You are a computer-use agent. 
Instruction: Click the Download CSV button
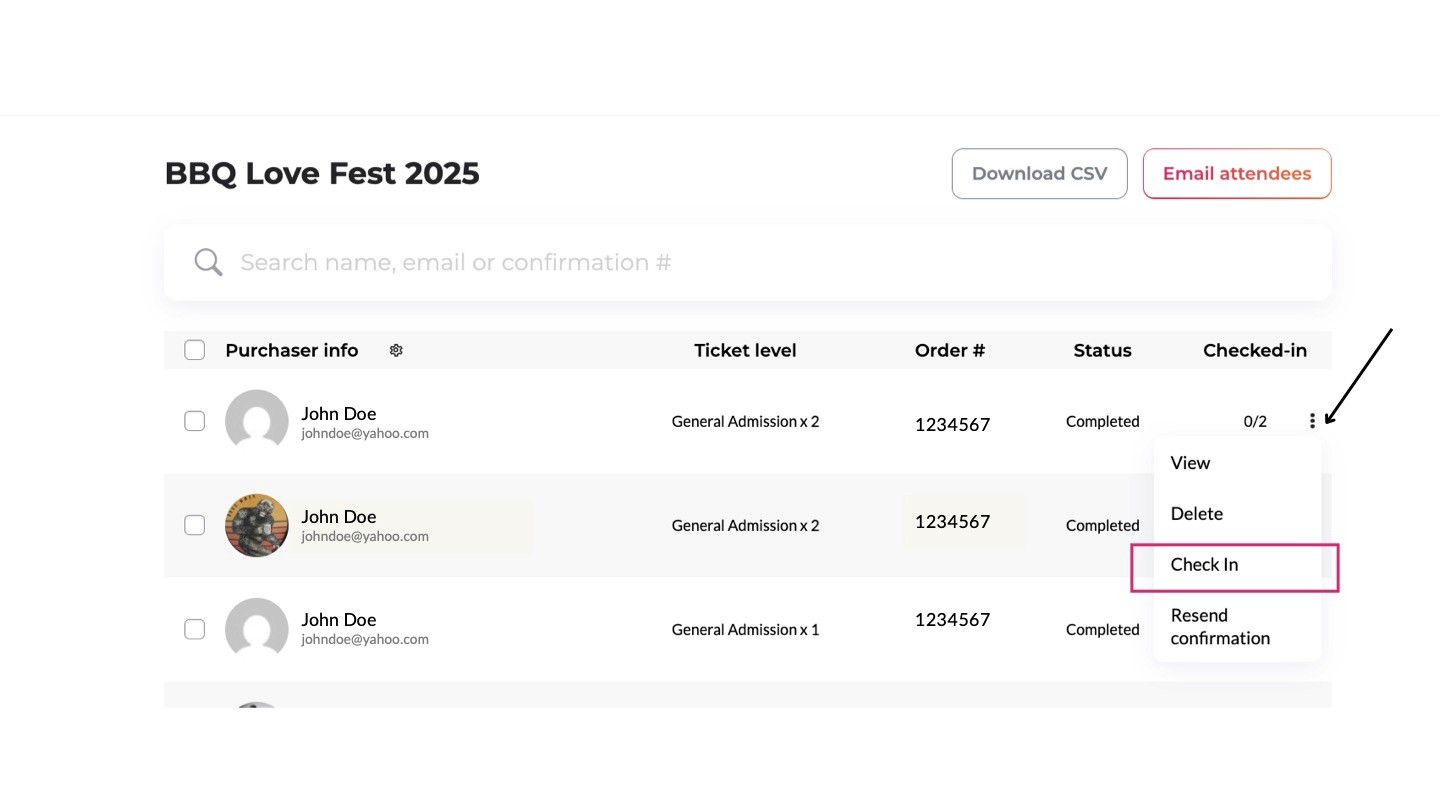(x=1039, y=174)
